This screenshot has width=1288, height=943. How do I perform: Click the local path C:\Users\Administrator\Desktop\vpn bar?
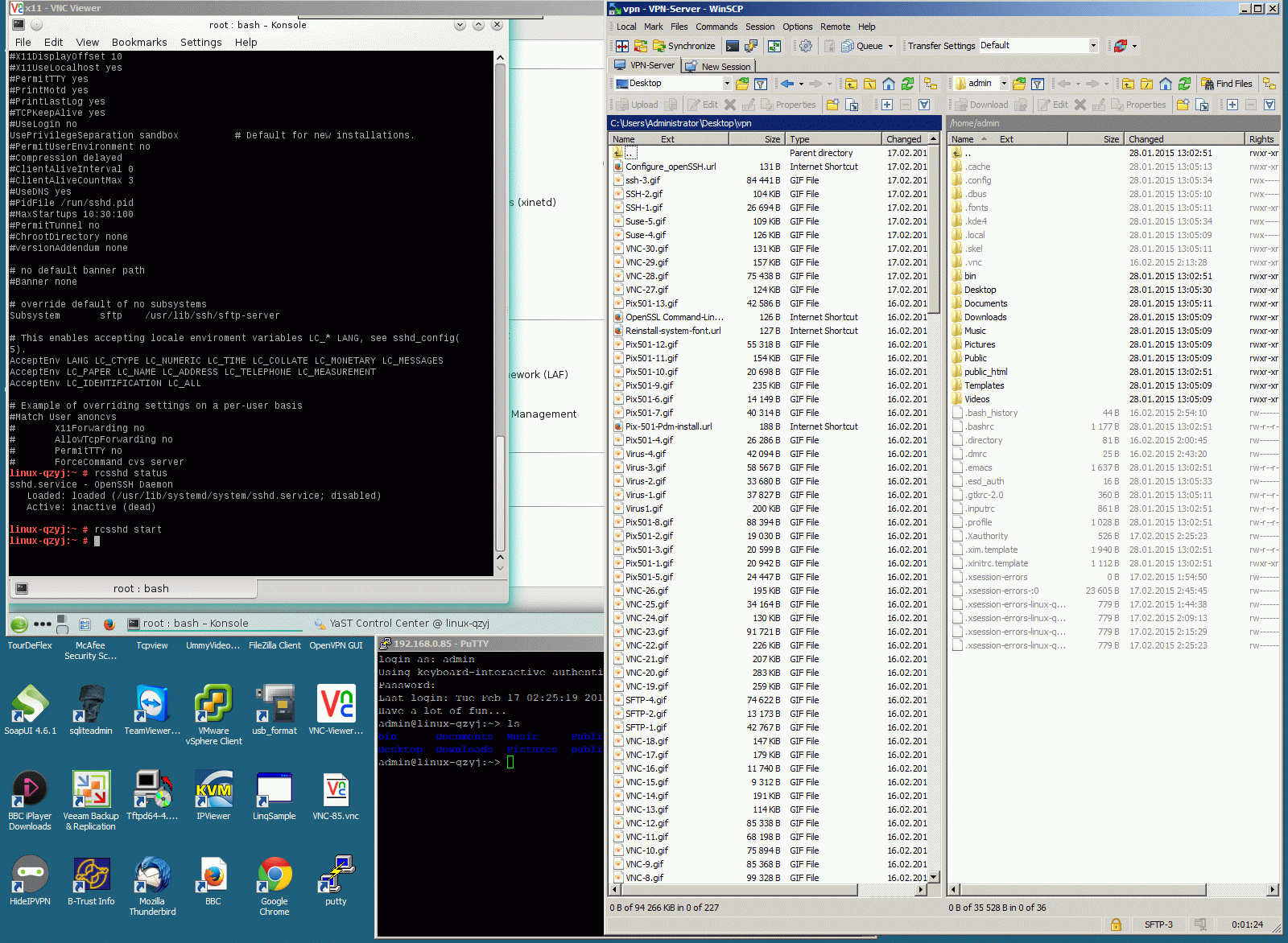pos(774,123)
